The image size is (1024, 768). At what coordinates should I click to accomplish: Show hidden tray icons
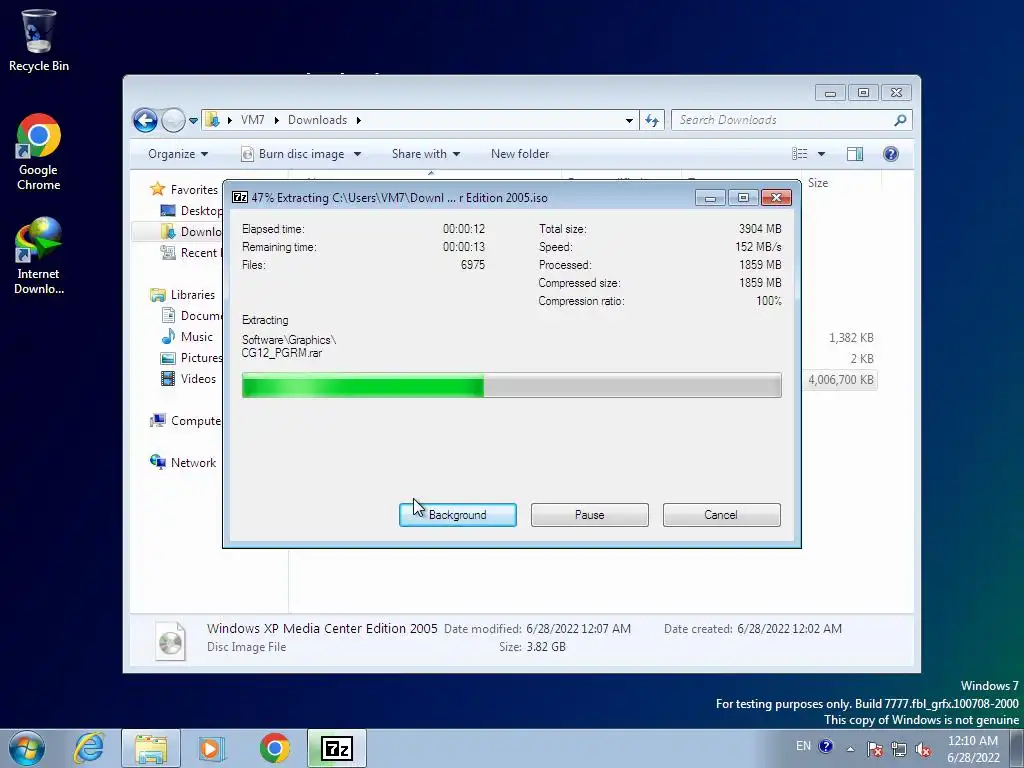(850, 749)
